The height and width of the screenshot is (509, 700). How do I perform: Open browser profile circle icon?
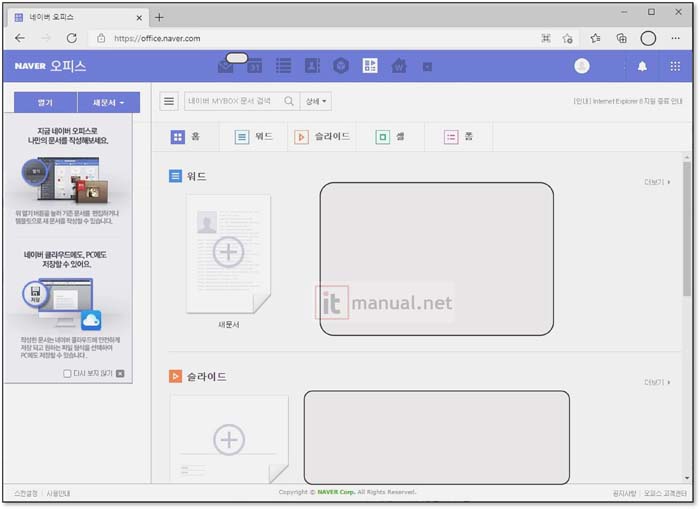coord(648,39)
